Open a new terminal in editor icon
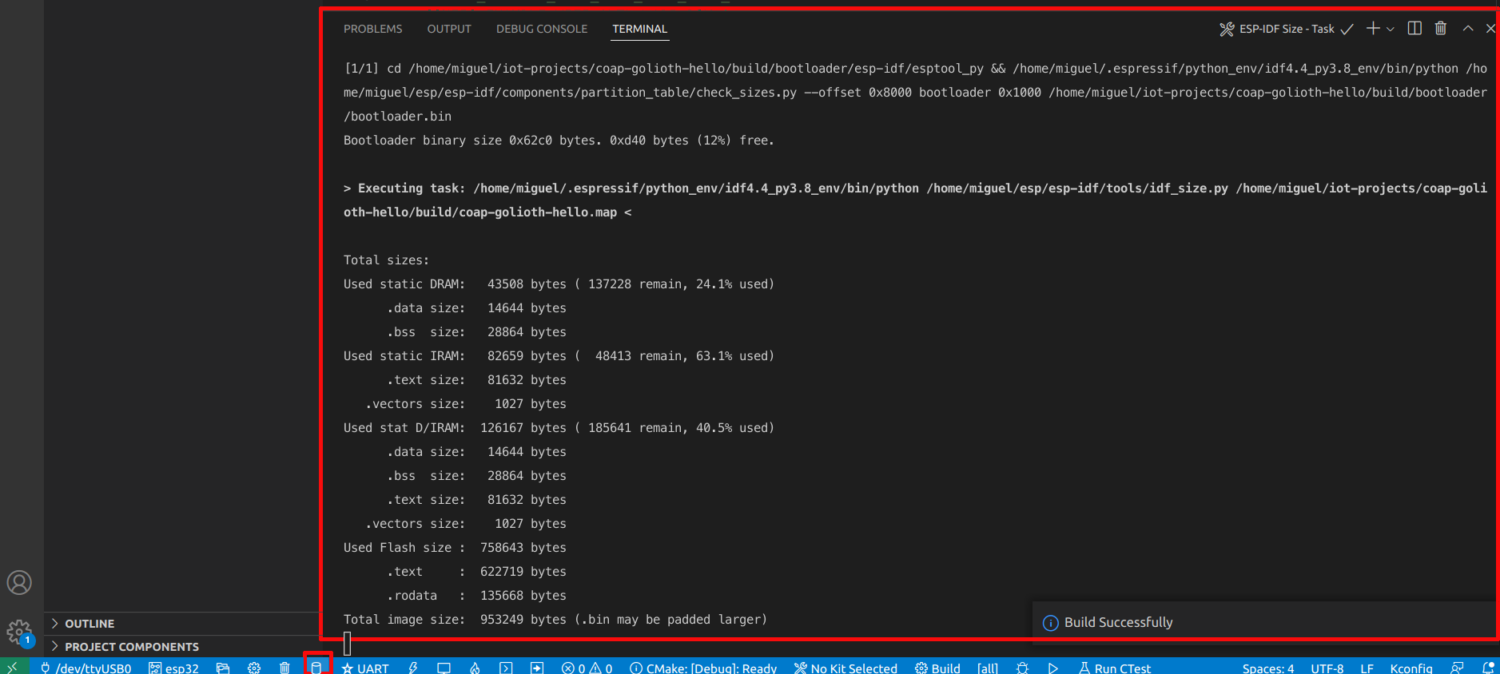This screenshot has height=674, width=1500. point(1372,28)
